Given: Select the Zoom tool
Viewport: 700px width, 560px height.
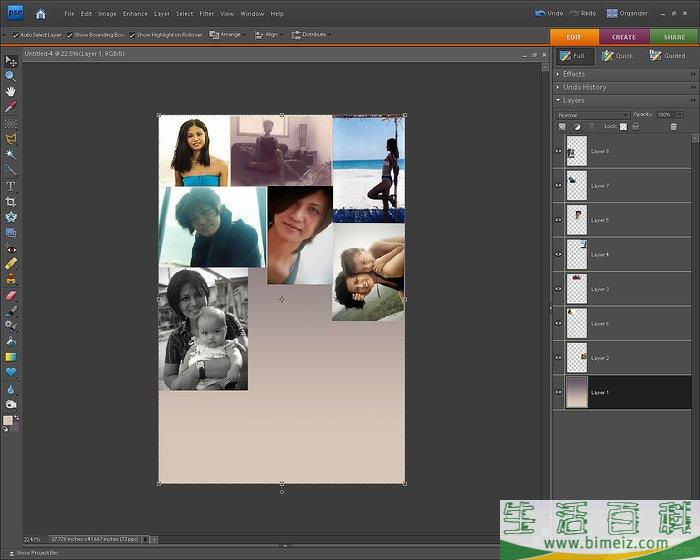Looking at the screenshot, I should pyautogui.click(x=11, y=76).
